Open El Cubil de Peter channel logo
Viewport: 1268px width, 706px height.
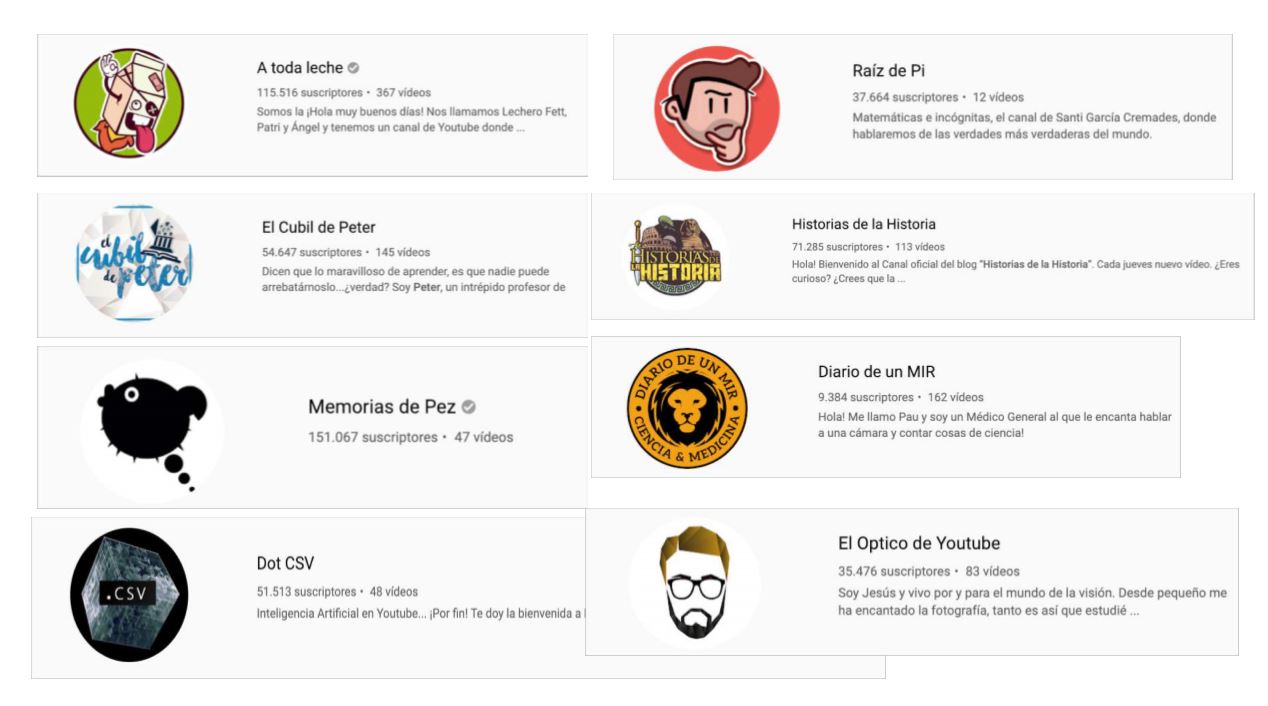pyautogui.click(x=134, y=263)
